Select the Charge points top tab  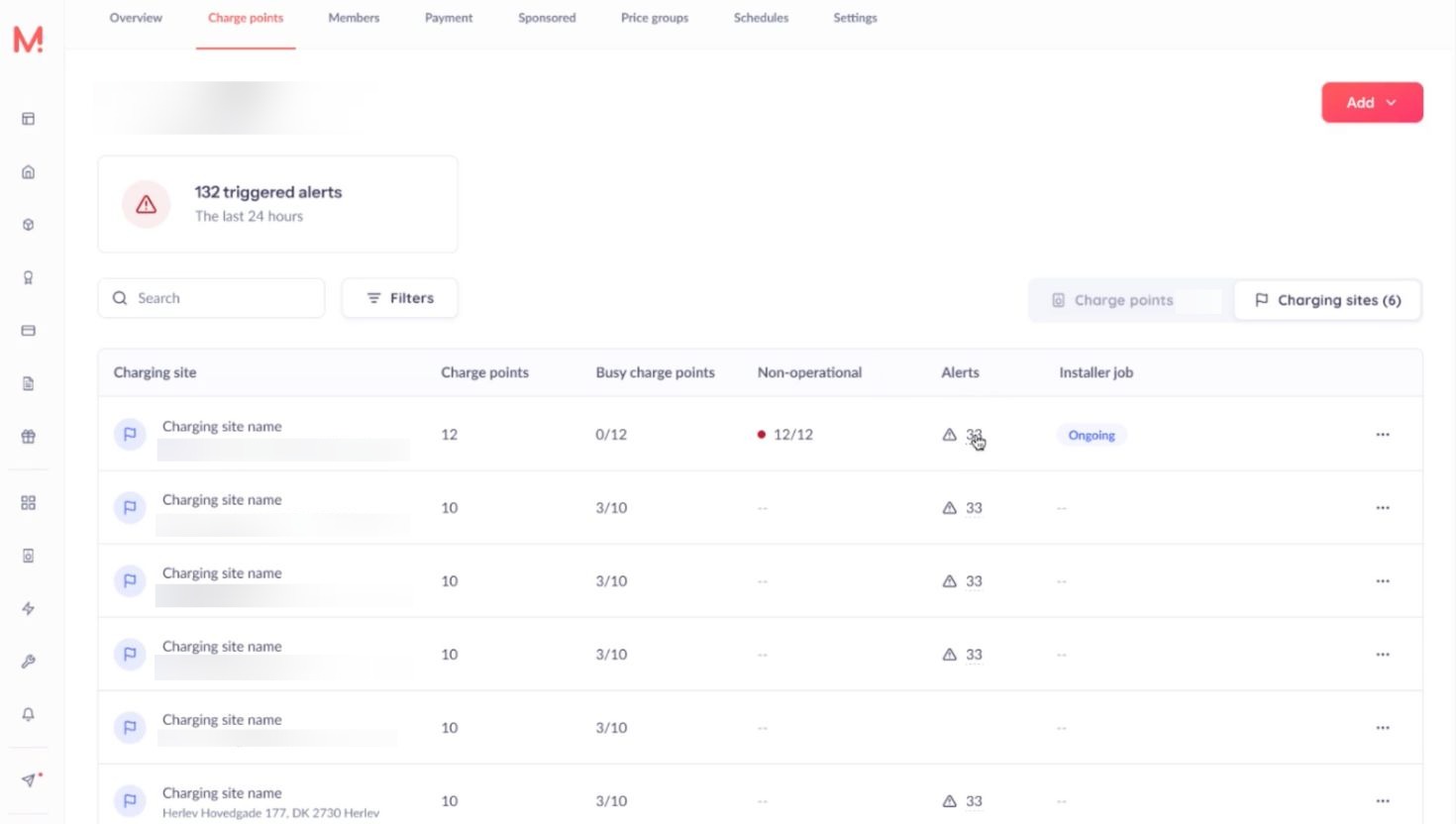coord(246,18)
